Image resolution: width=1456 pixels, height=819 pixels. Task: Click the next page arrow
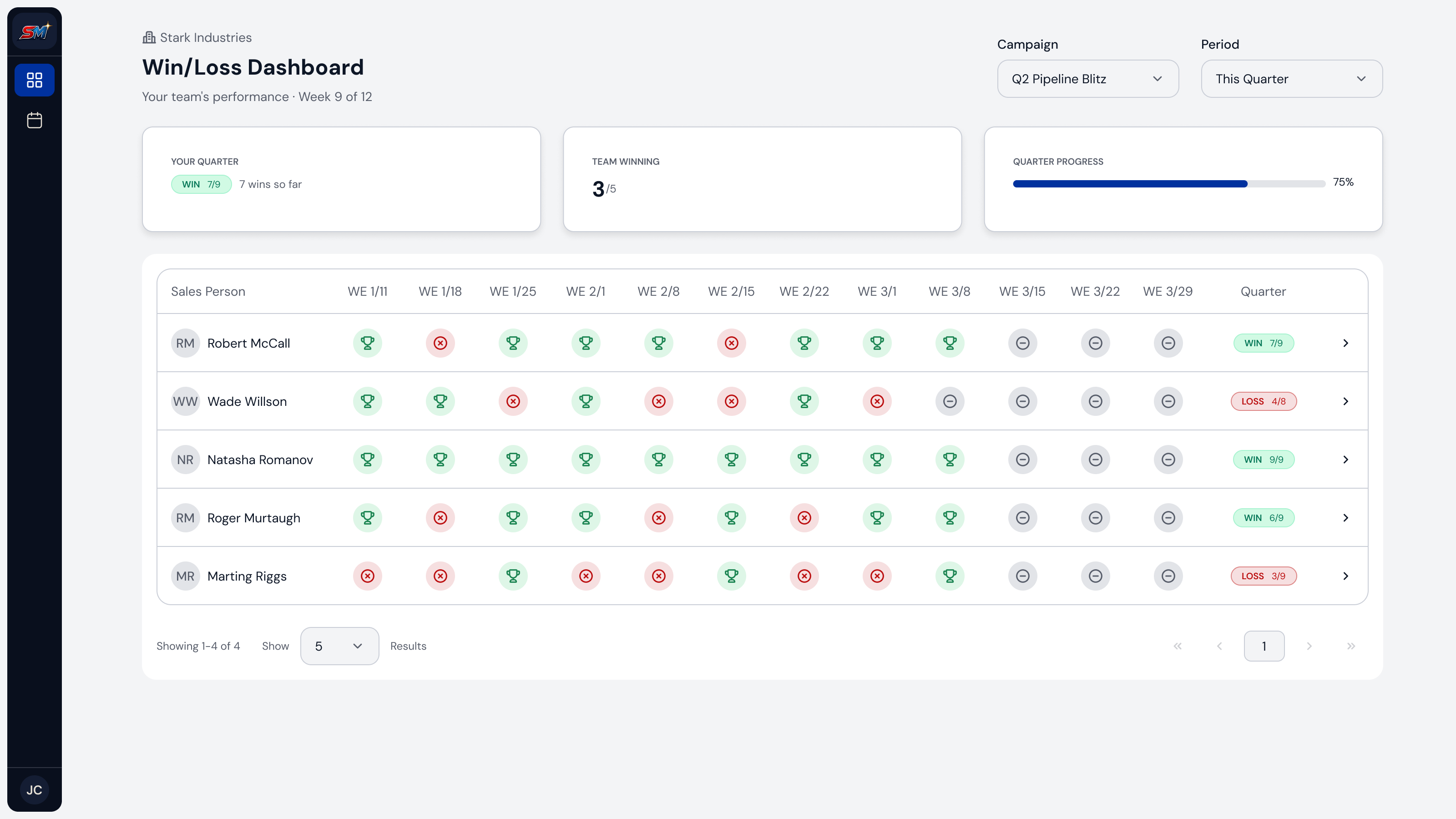click(x=1309, y=646)
